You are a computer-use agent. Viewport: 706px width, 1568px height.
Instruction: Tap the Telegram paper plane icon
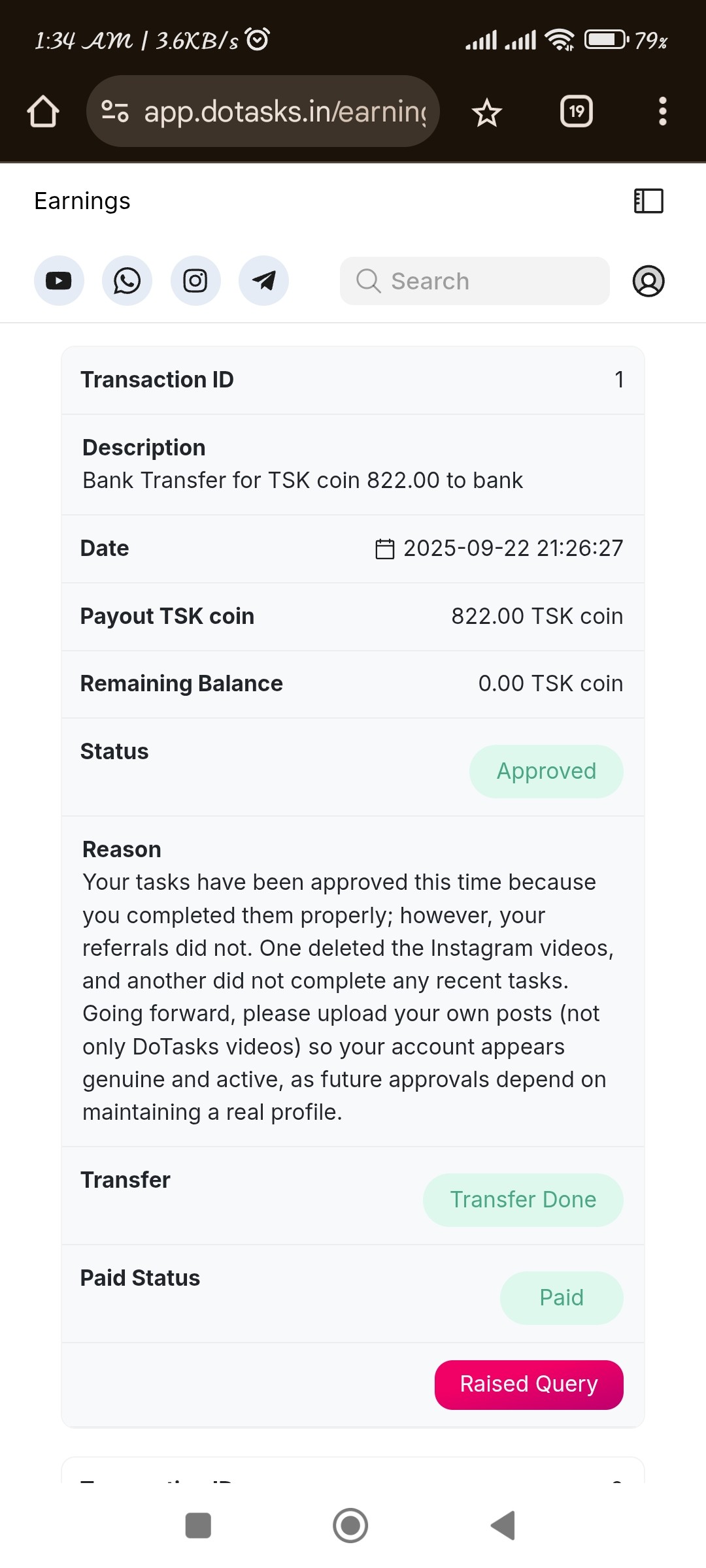pyautogui.click(x=263, y=281)
